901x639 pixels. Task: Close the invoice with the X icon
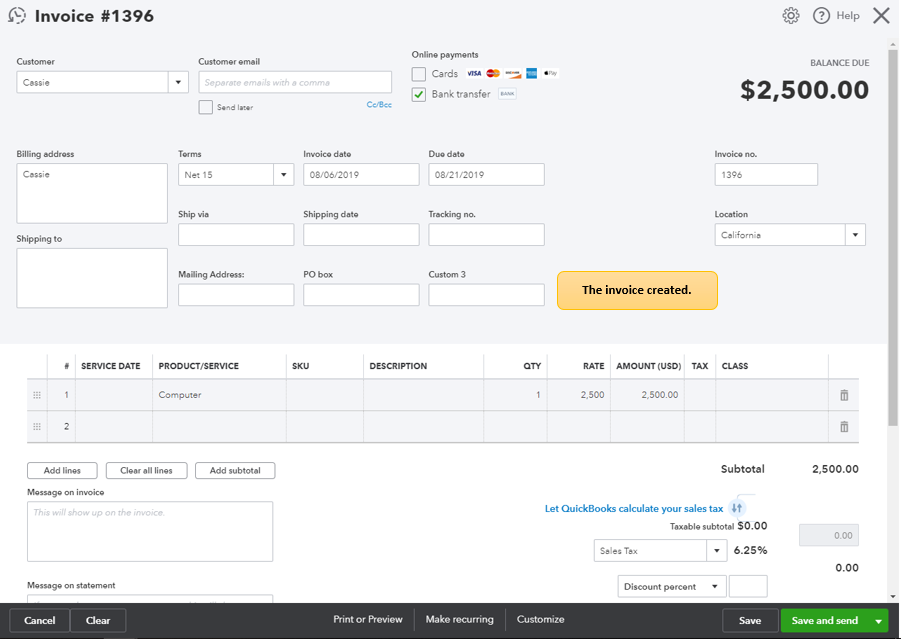click(881, 16)
